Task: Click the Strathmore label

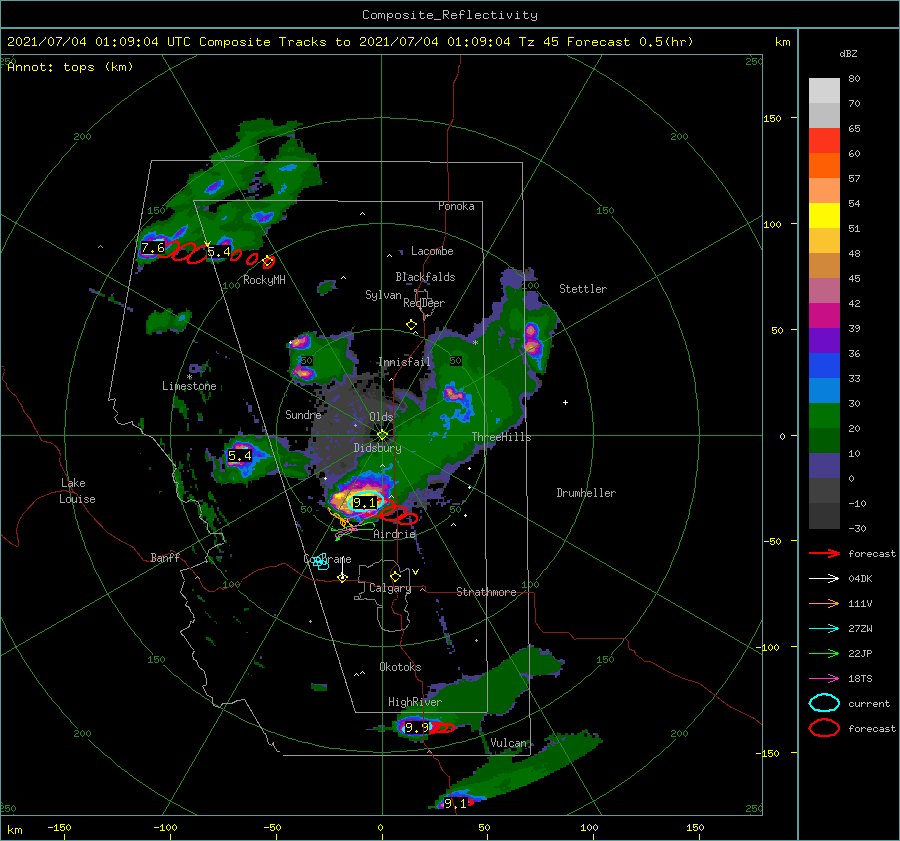Action: [486, 592]
